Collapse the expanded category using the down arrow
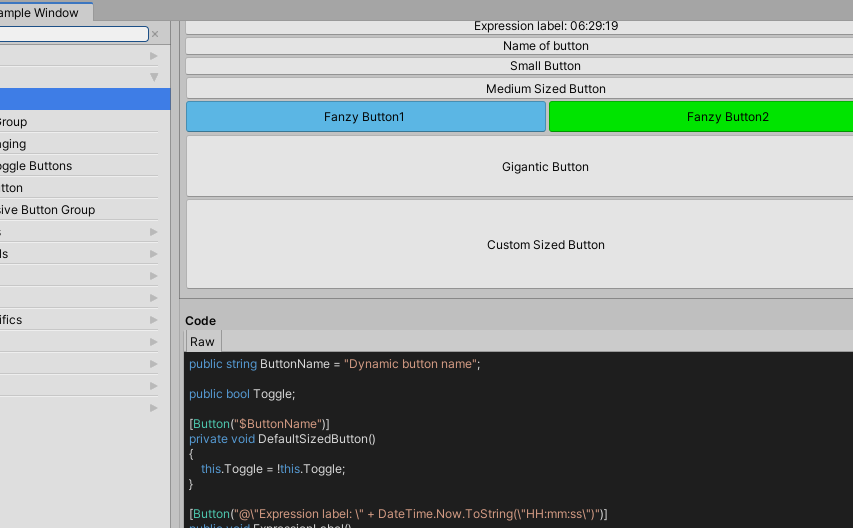This screenshot has height=528, width=853. click(154, 77)
